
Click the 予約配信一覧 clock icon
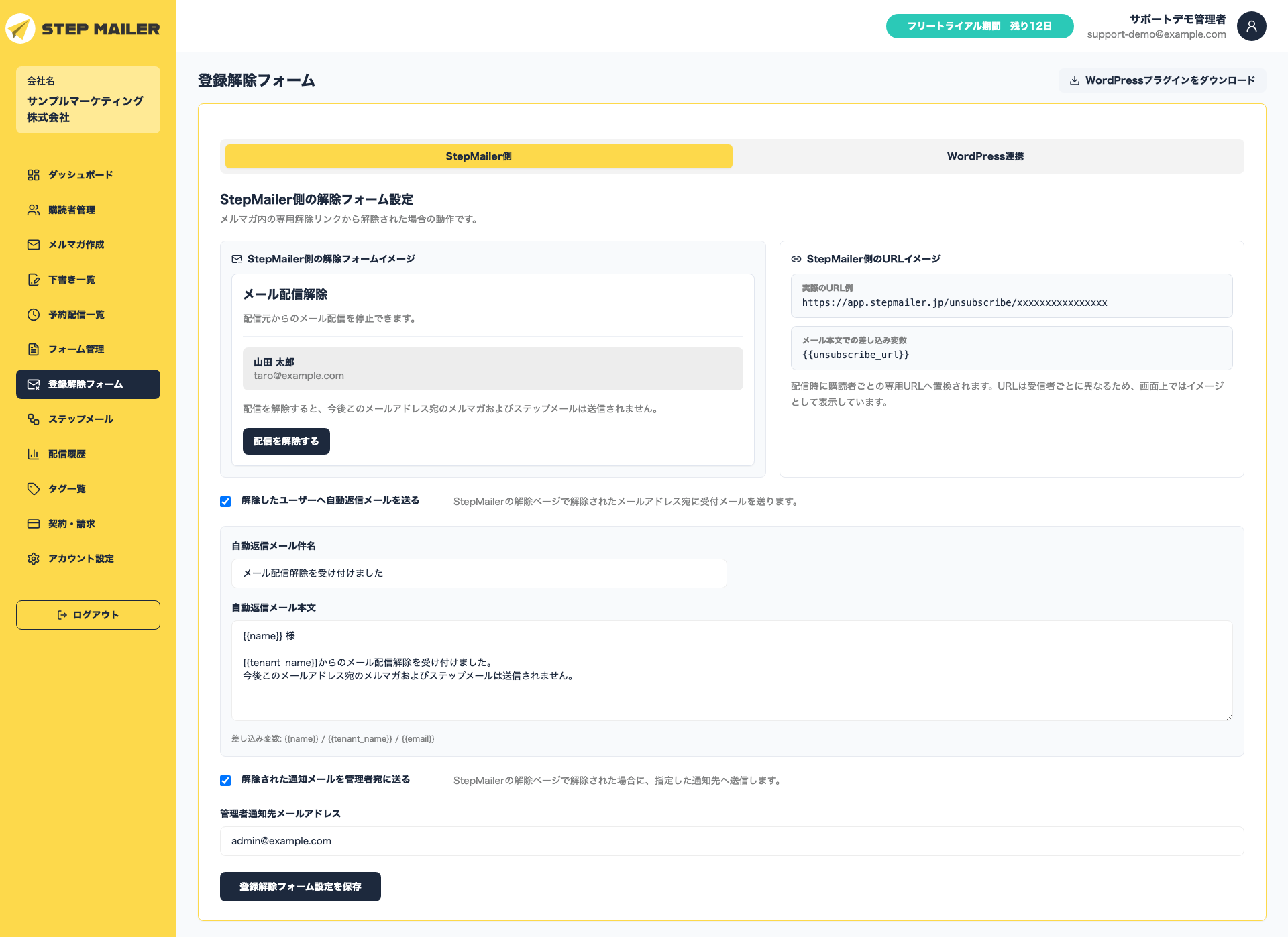click(34, 315)
